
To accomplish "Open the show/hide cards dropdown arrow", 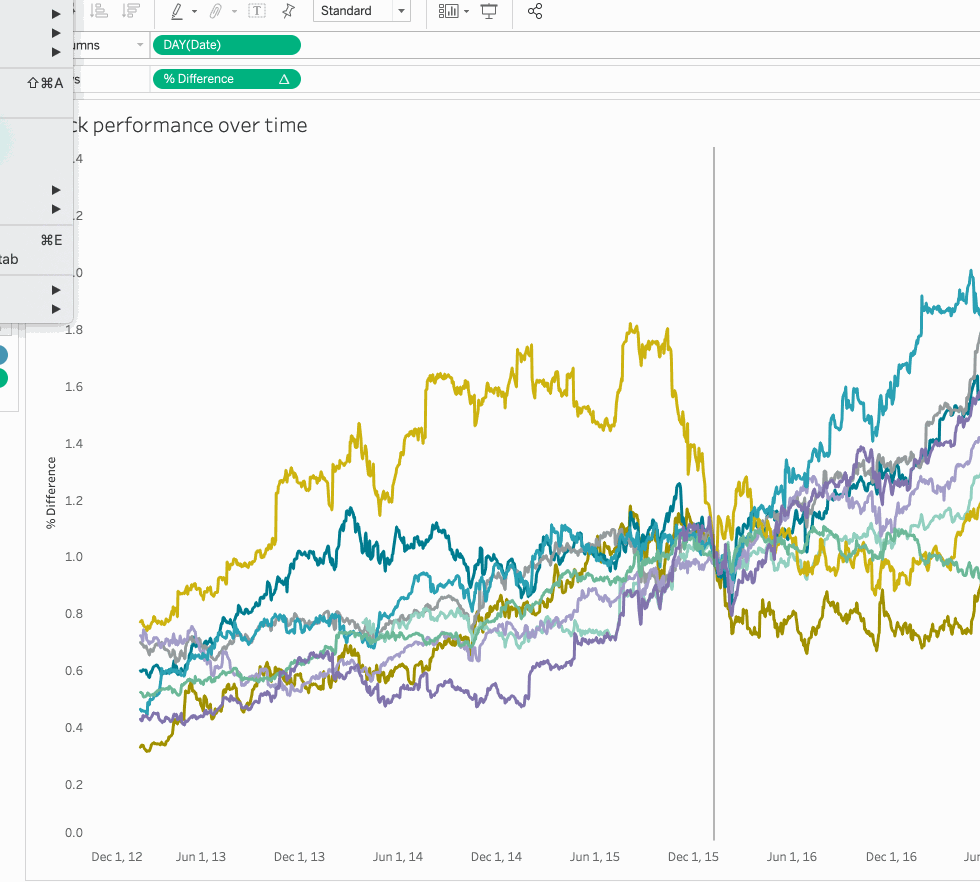I will coord(467,11).
